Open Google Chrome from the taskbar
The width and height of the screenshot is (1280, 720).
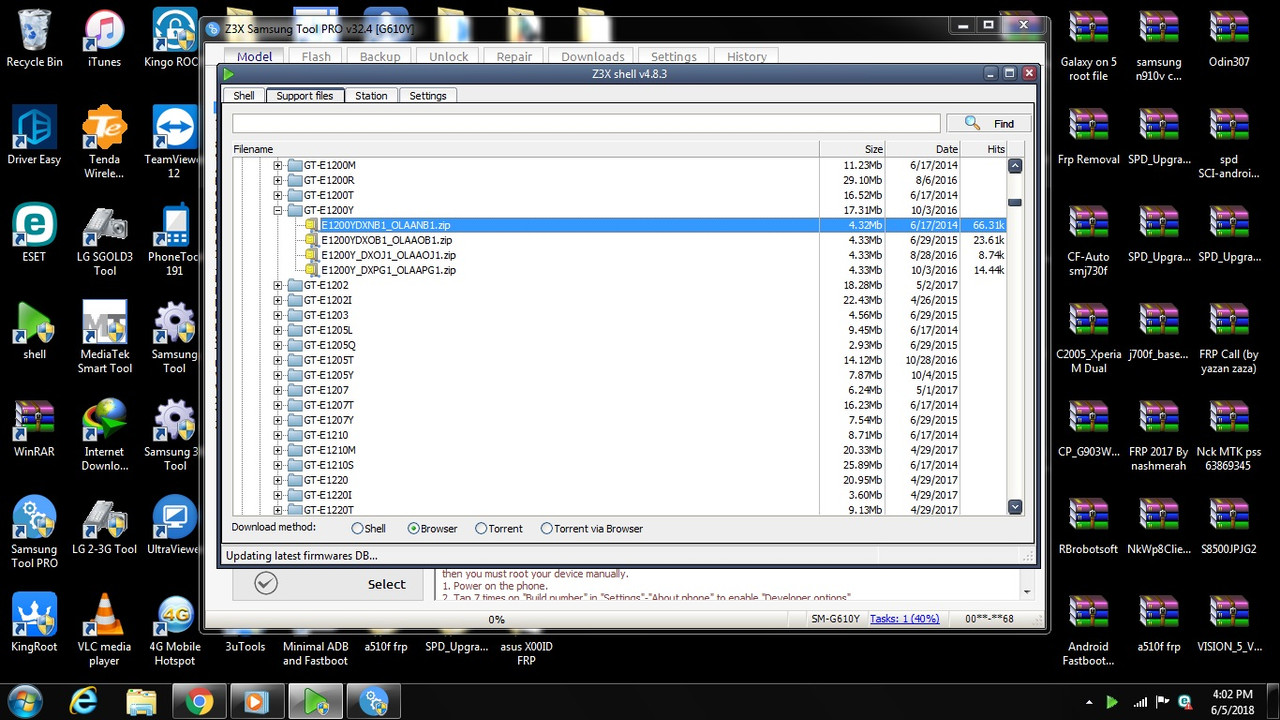[x=199, y=701]
